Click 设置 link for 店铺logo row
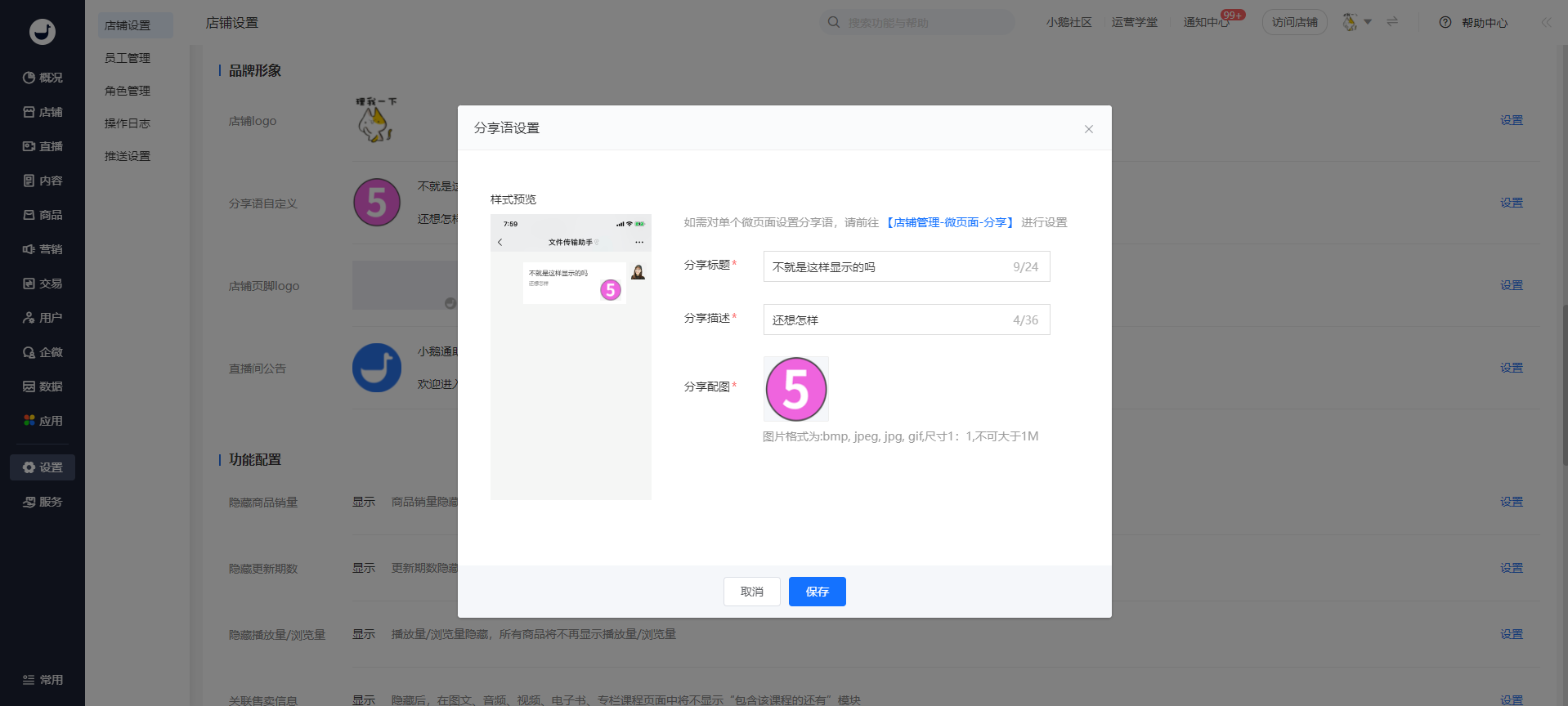Image resolution: width=1568 pixels, height=706 pixels. [1512, 120]
